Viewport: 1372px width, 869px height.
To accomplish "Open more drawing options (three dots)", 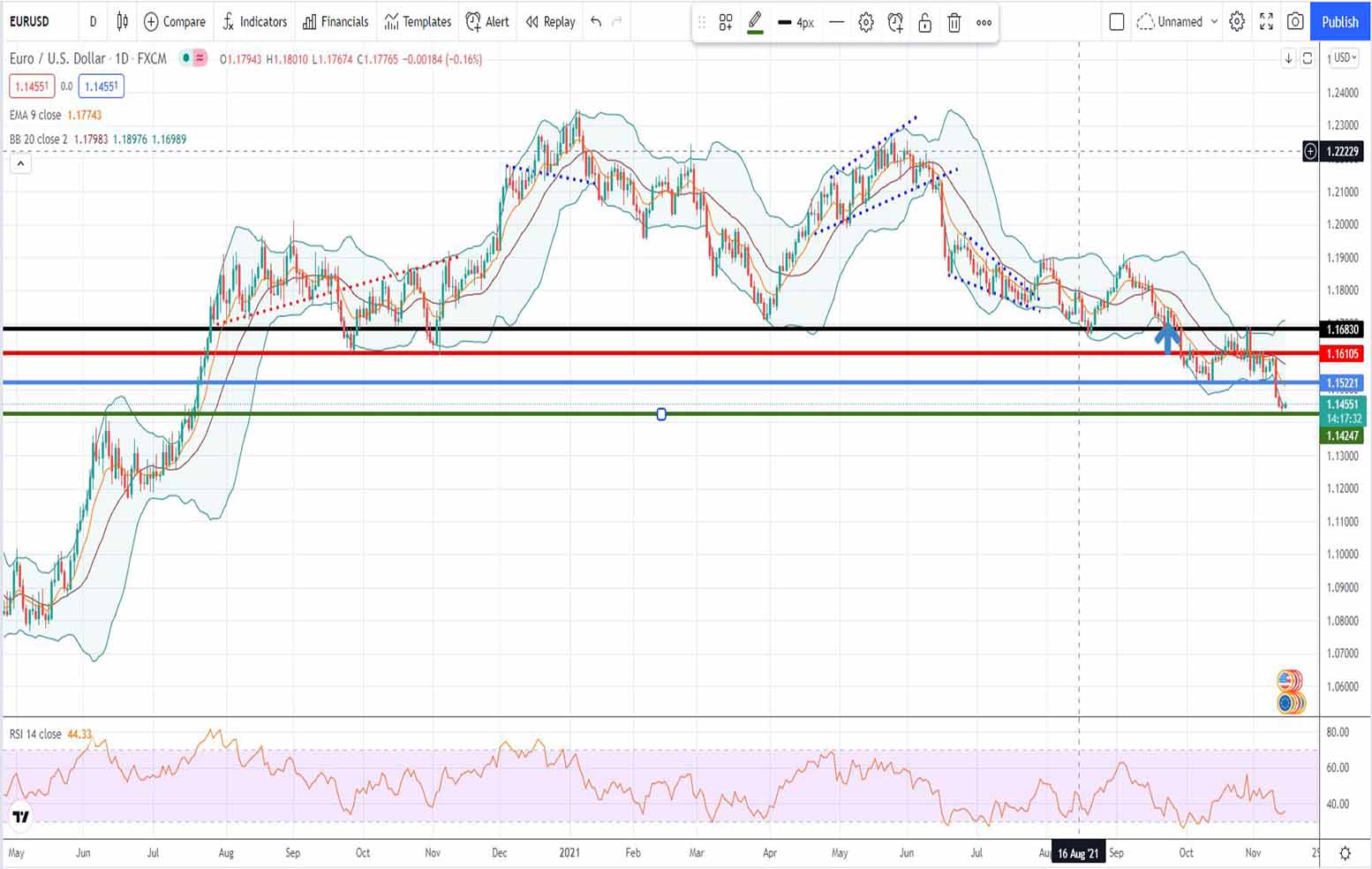I will (984, 23).
